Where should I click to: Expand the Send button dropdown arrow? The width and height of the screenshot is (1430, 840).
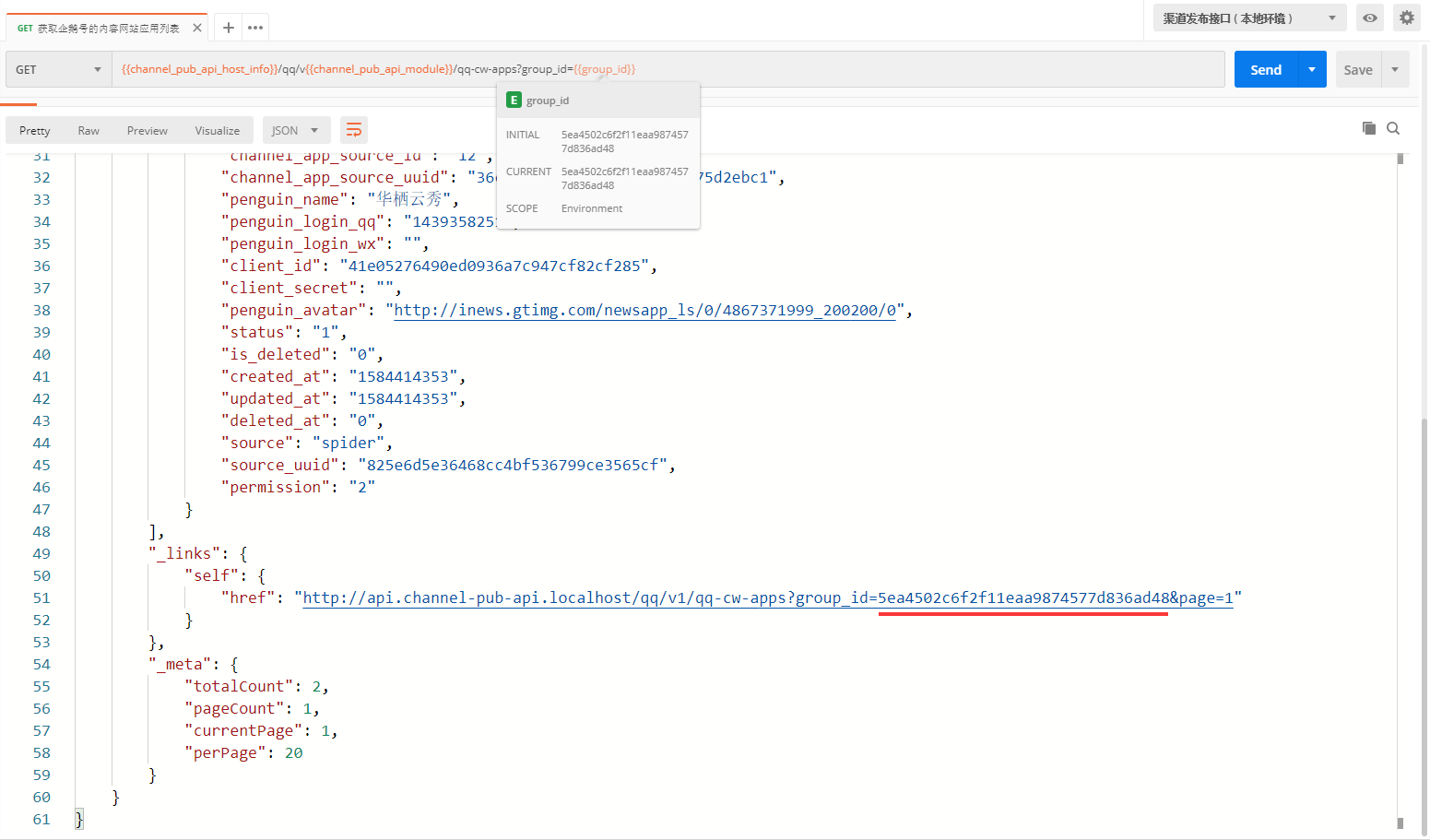[1312, 69]
